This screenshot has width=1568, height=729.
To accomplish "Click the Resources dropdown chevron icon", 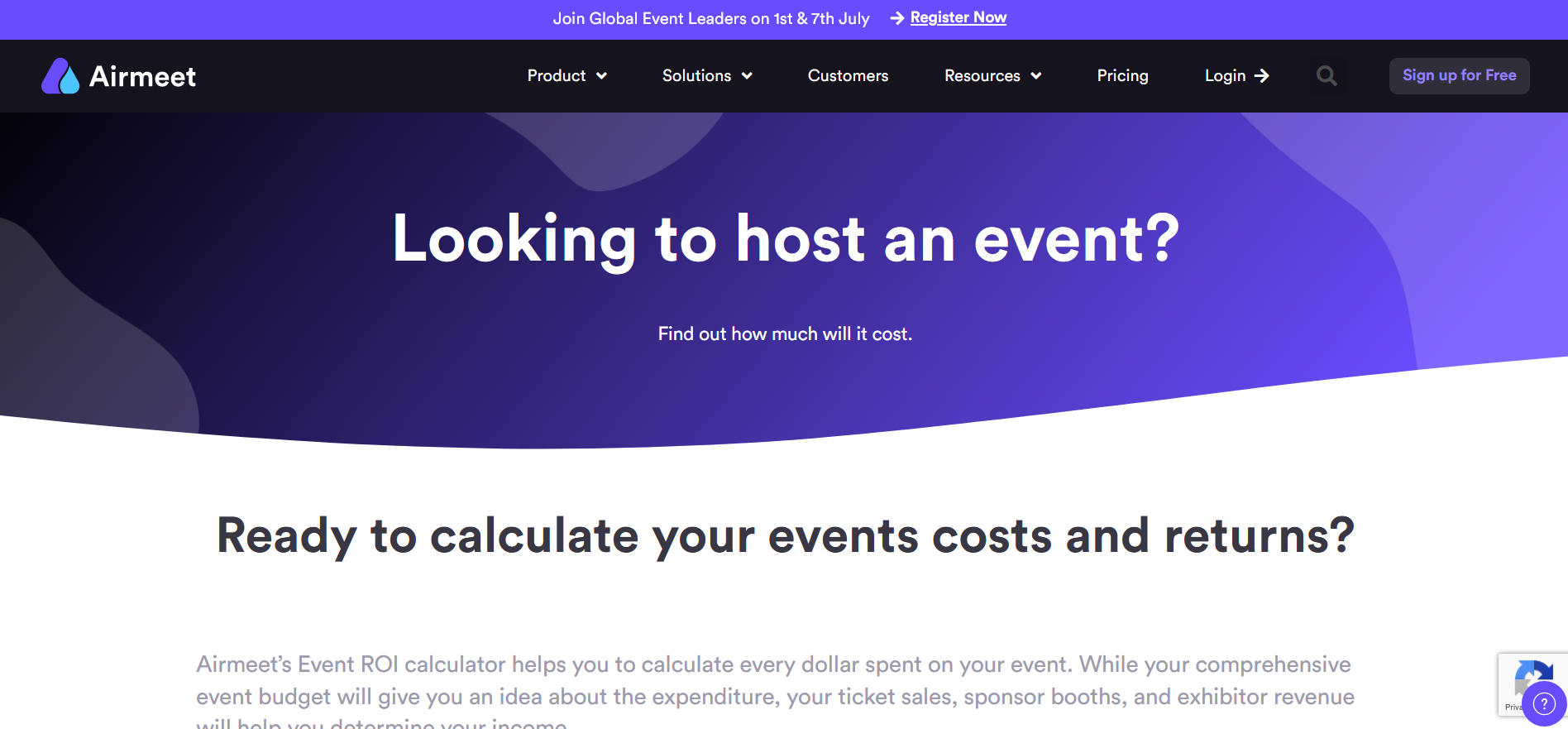I will point(1036,76).
